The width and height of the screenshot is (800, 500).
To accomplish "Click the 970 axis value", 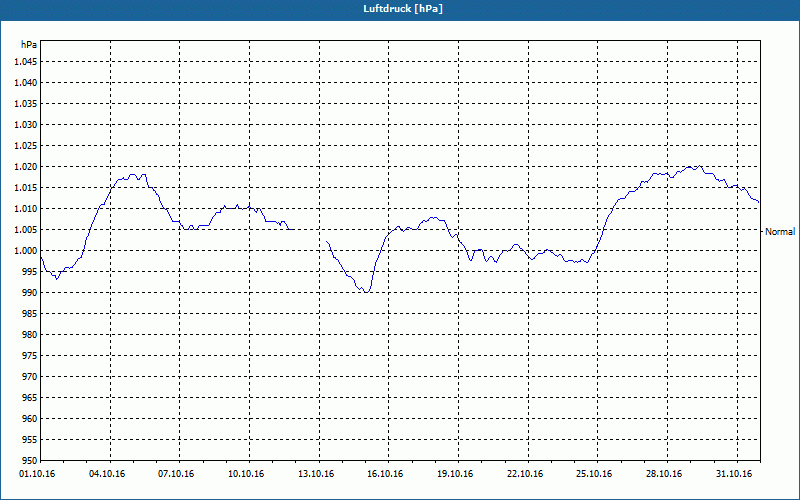I will coord(30,377).
